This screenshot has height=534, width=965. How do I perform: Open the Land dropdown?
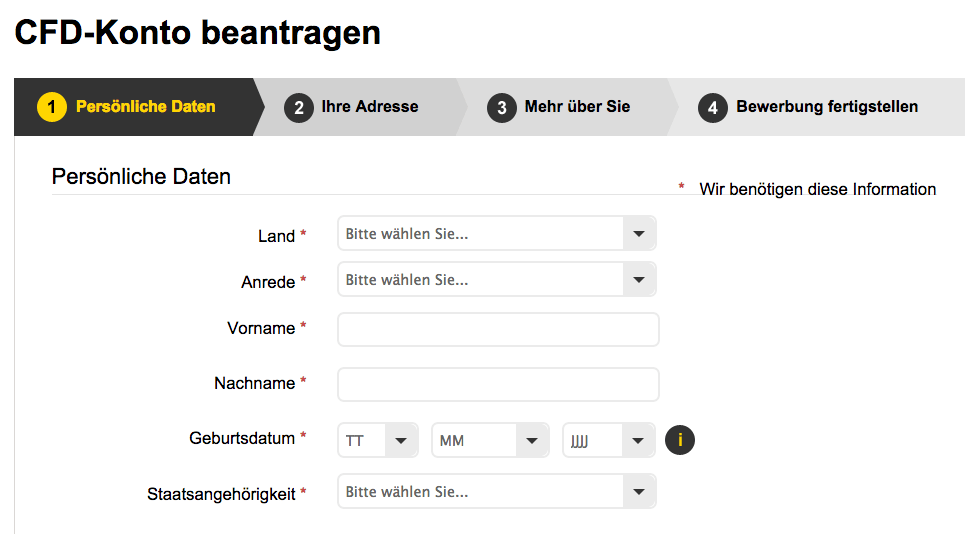click(x=497, y=233)
